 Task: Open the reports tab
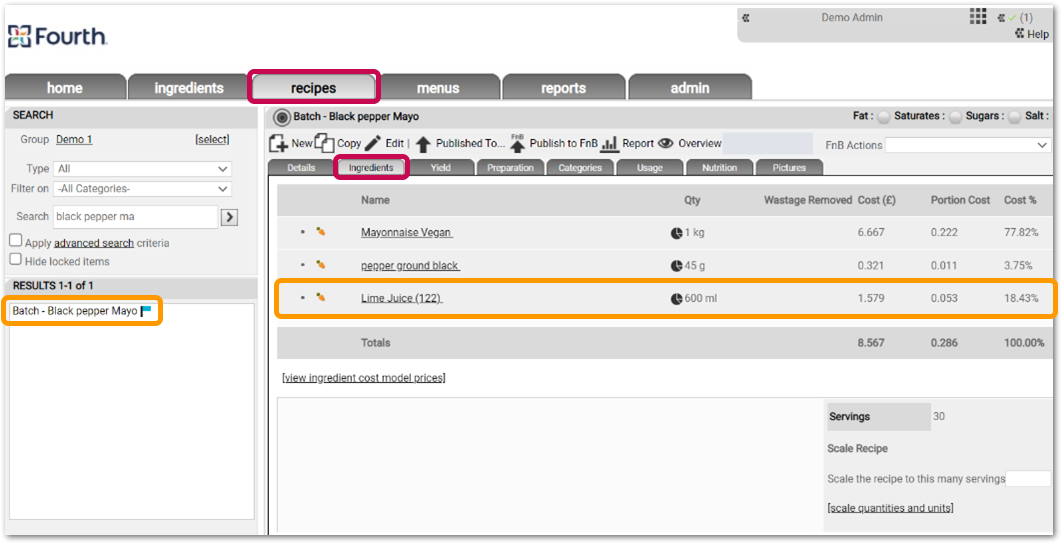[x=564, y=87]
